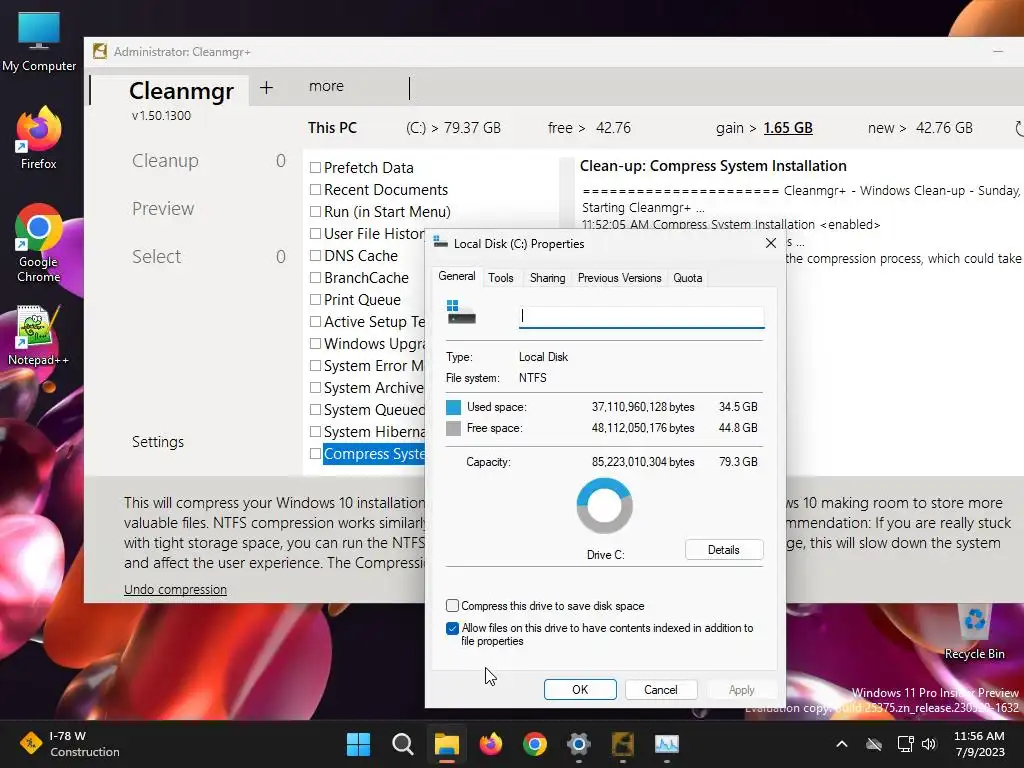The image size is (1024, 768).
Task: Show hidden tray icons chevron
Action: pos(842,744)
